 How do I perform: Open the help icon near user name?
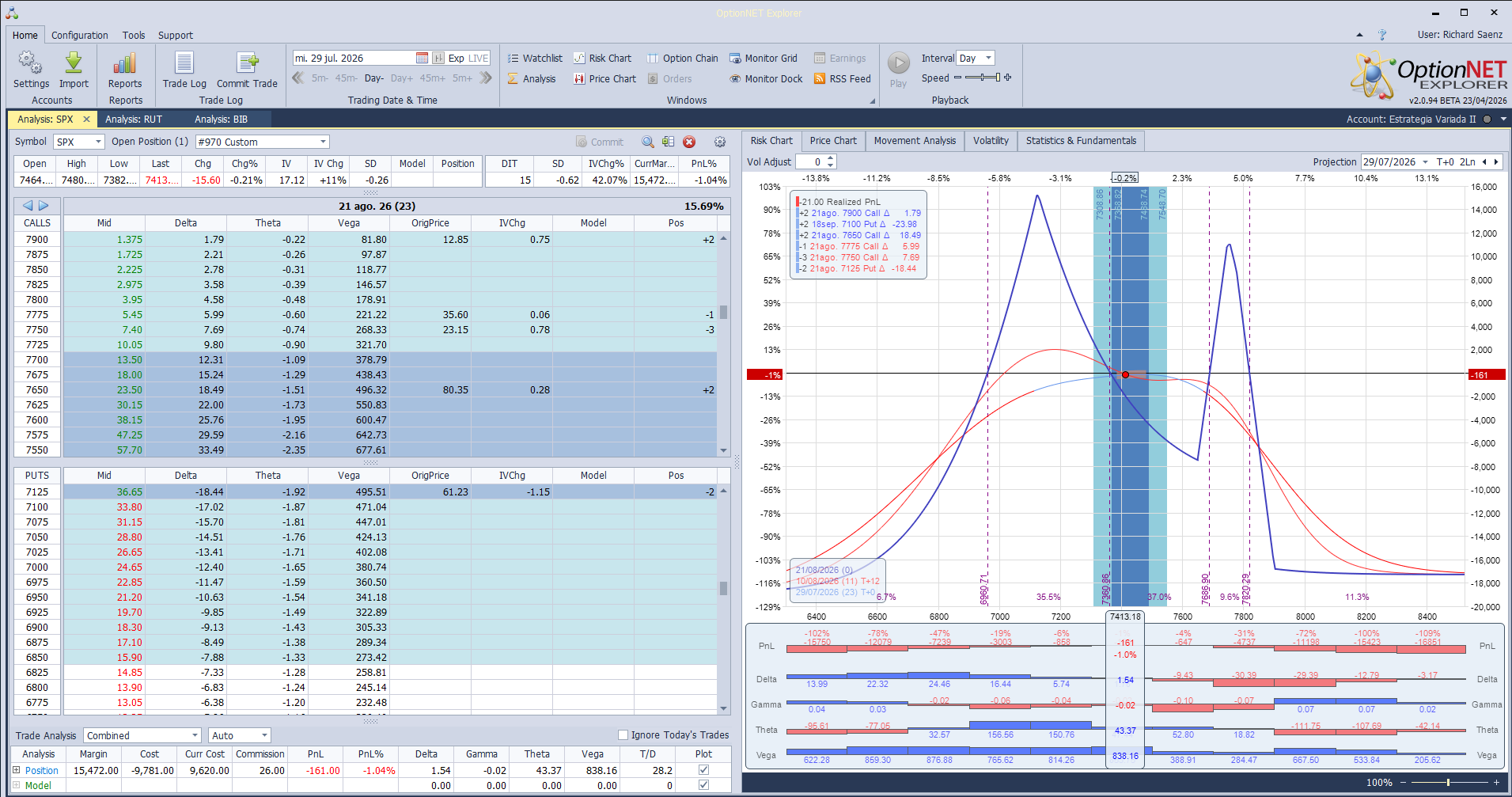coord(1381,35)
